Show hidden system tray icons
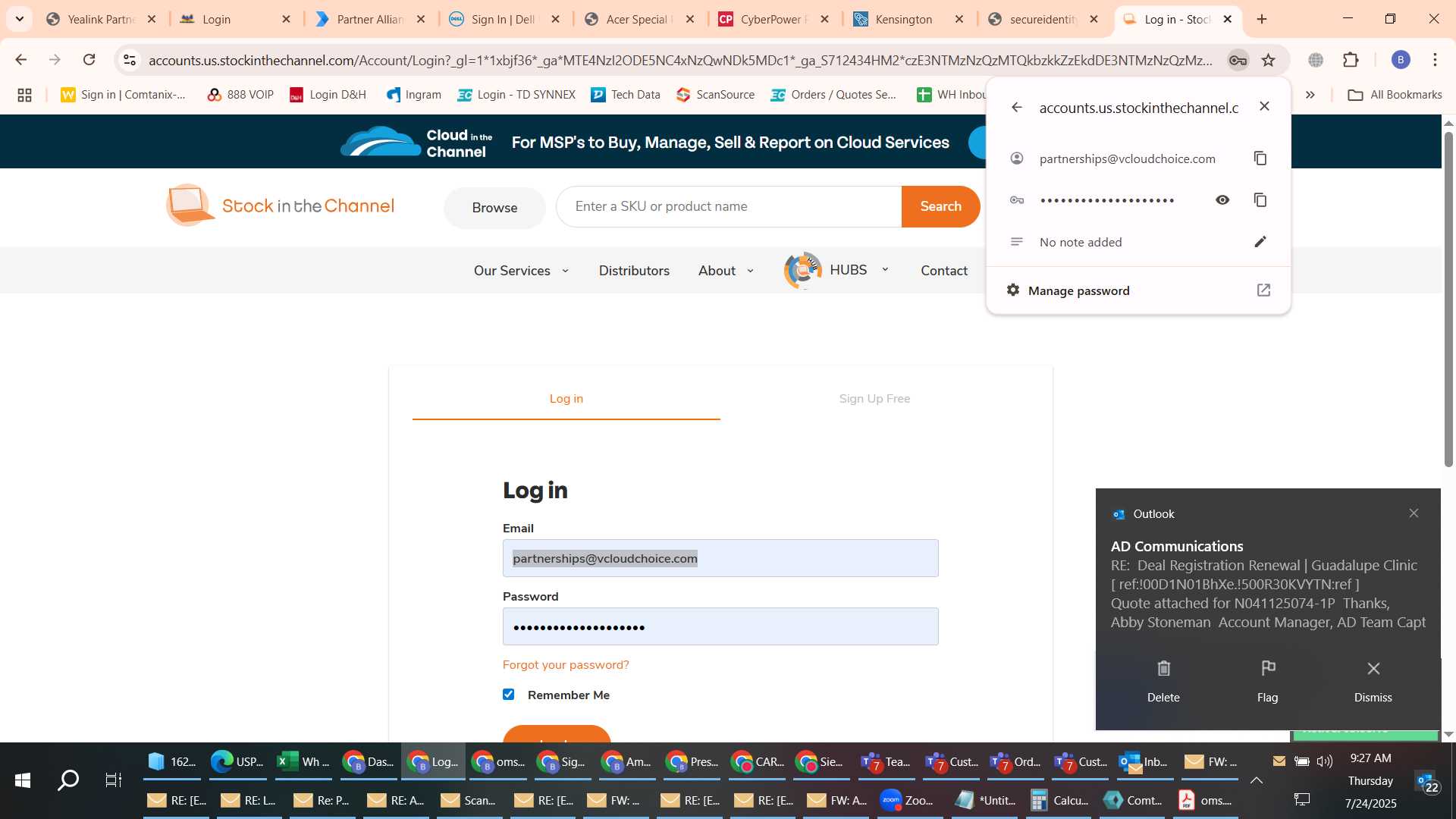Screen dimensions: 1456x819 coord(1257,780)
